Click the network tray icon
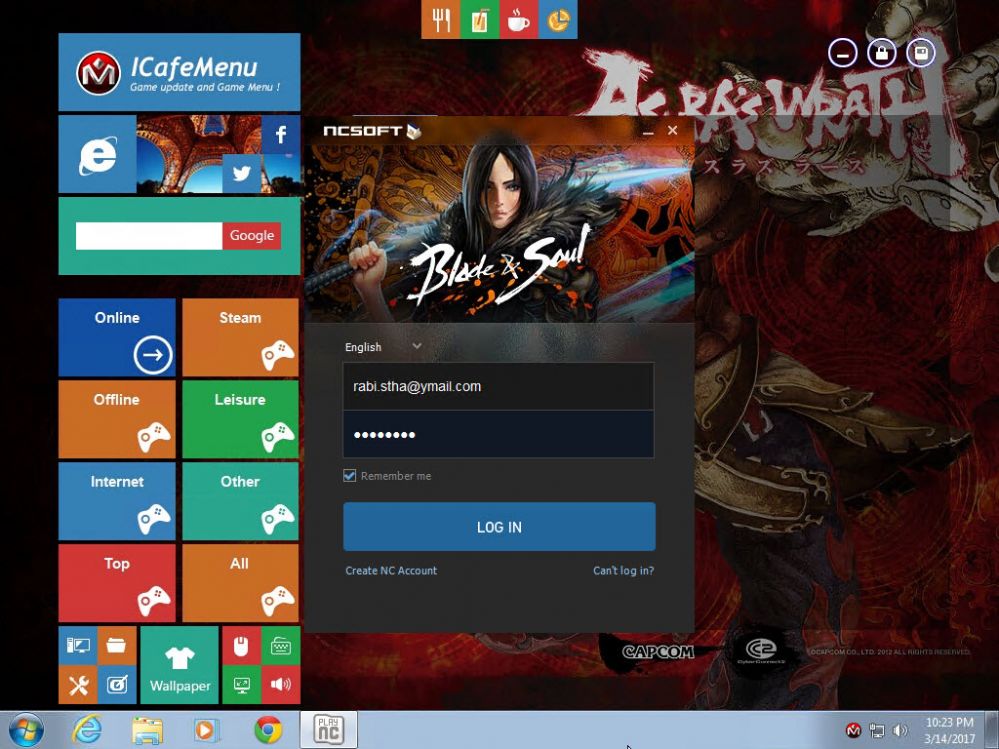 [x=877, y=731]
